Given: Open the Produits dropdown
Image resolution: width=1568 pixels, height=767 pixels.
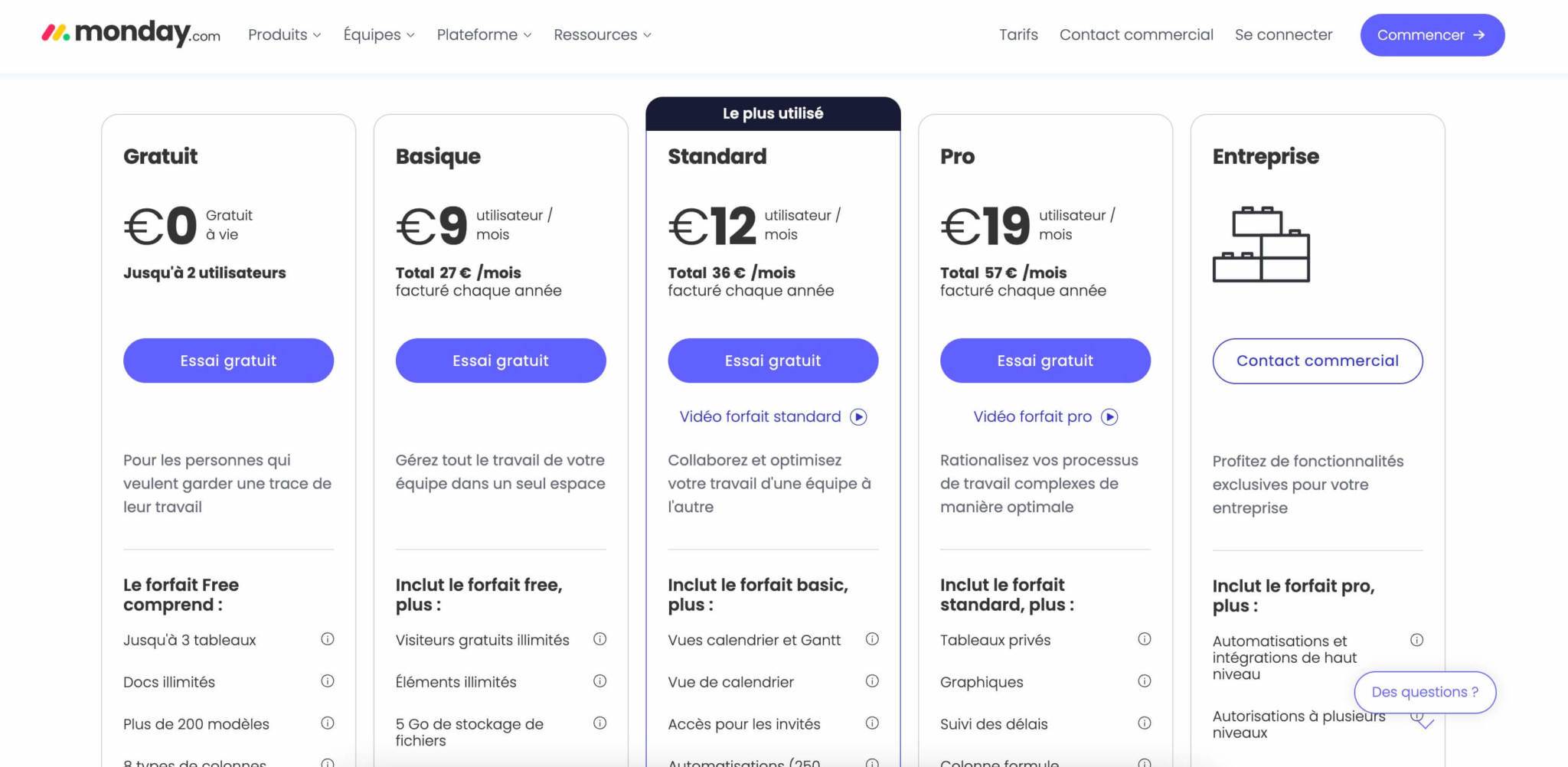Looking at the screenshot, I should click(284, 34).
